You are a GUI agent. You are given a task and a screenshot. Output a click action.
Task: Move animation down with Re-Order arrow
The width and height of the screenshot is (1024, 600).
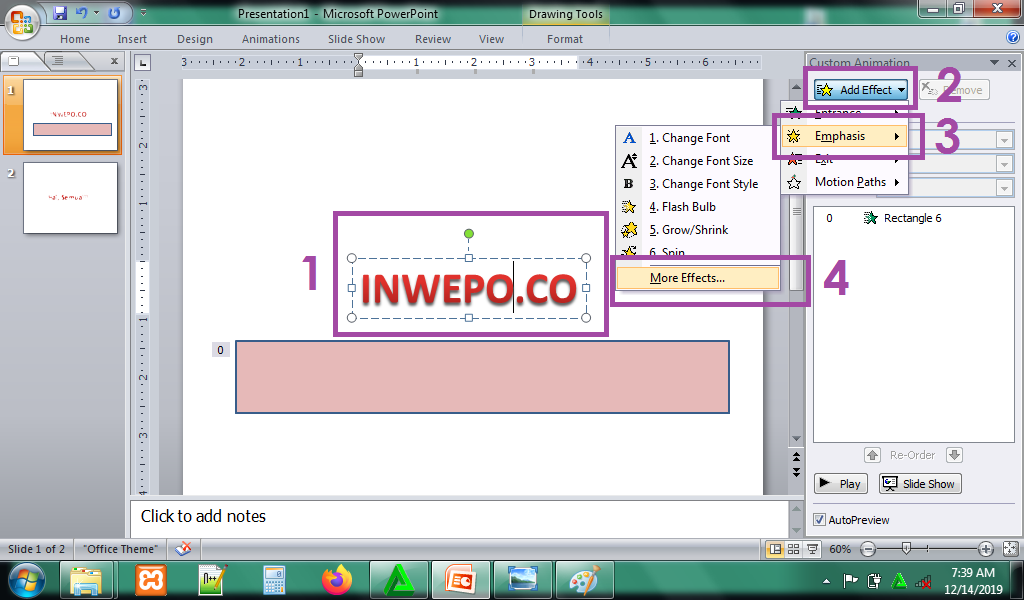[x=954, y=455]
